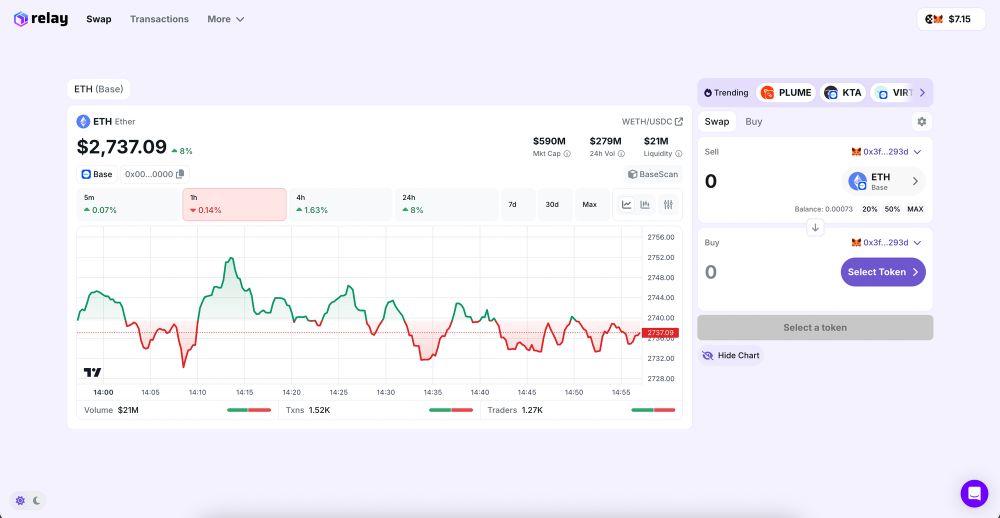Image resolution: width=1000 pixels, height=518 pixels.
Task: Go to Transactions page
Action: (x=159, y=19)
